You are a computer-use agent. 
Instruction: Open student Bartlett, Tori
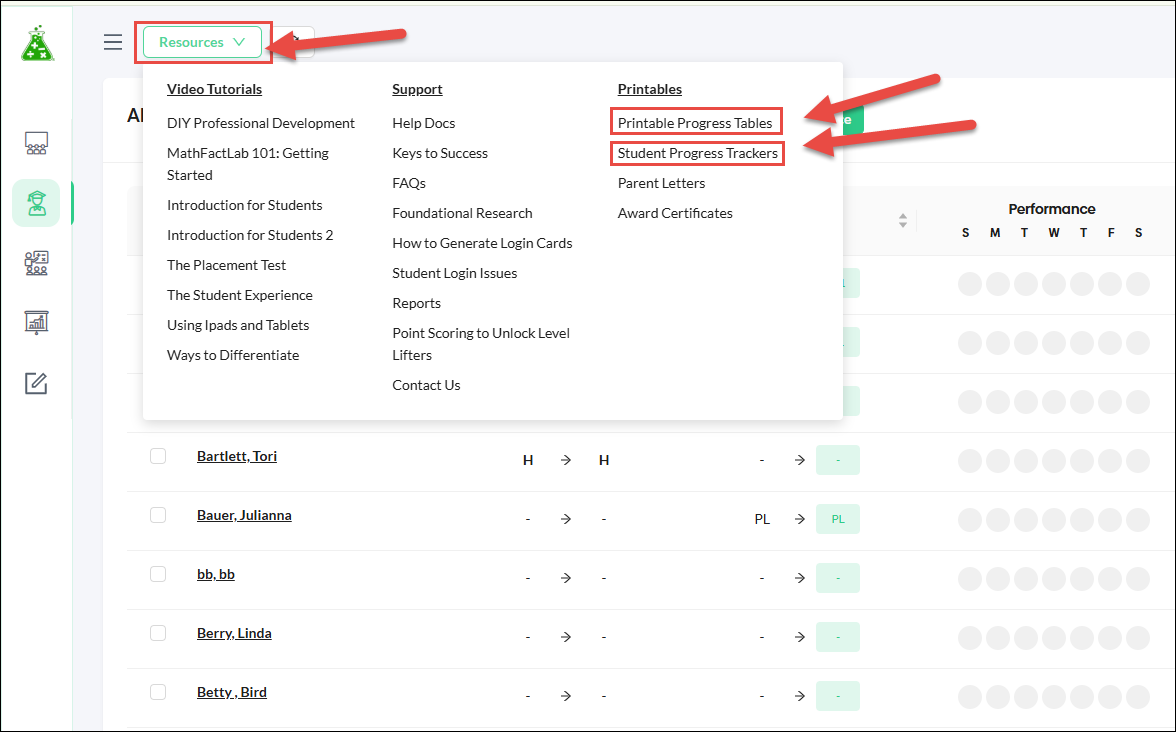pyautogui.click(x=237, y=456)
